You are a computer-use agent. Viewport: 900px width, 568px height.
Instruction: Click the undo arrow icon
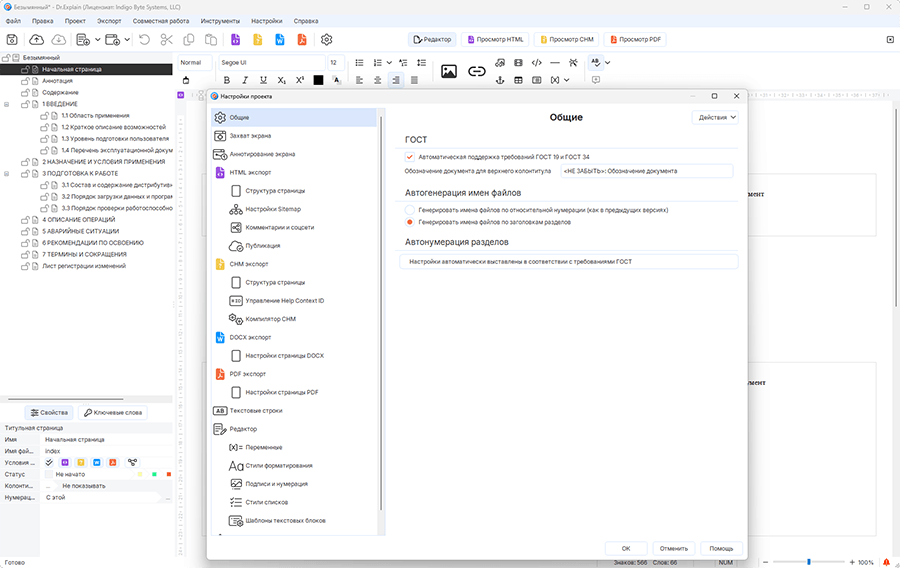pyautogui.click(x=145, y=40)
